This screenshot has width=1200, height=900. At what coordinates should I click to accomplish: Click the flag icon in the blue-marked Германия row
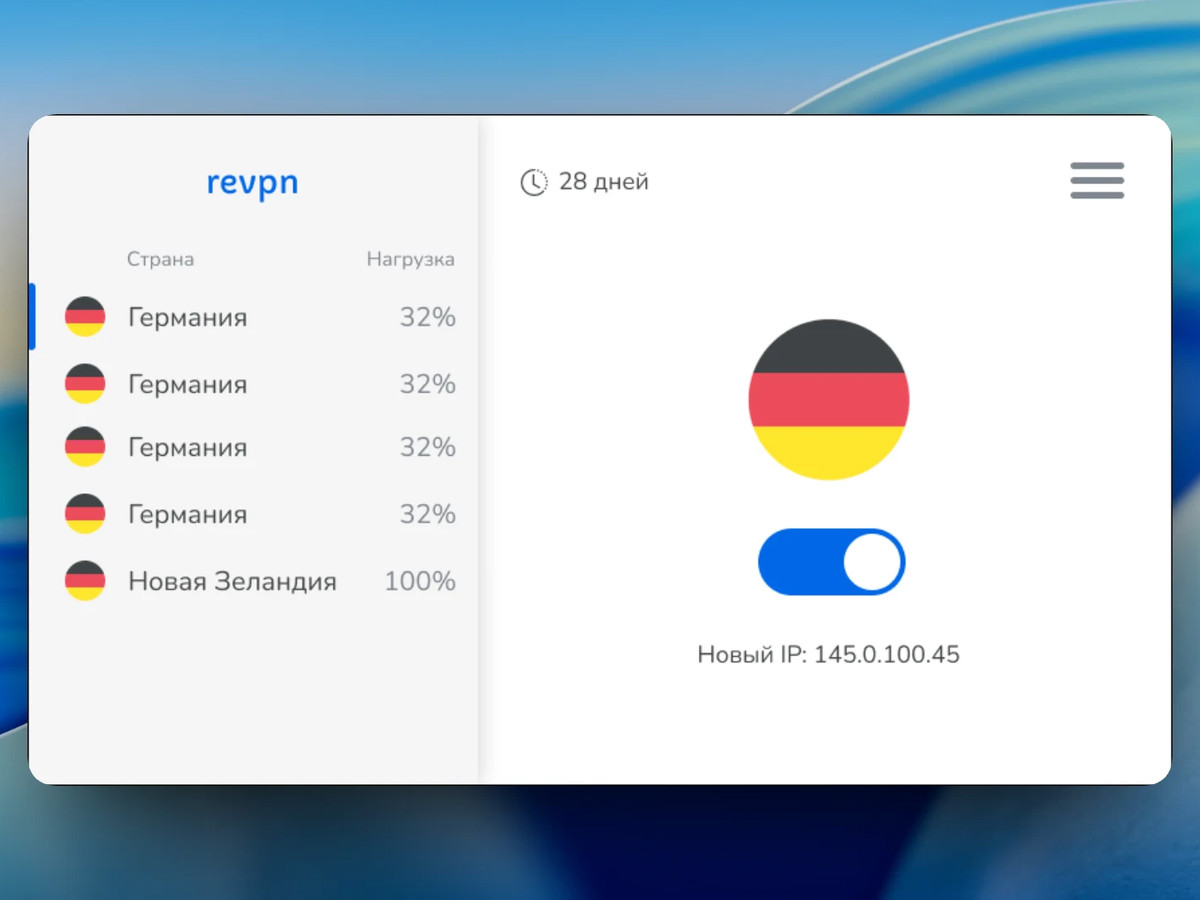[x=85, y=317]
